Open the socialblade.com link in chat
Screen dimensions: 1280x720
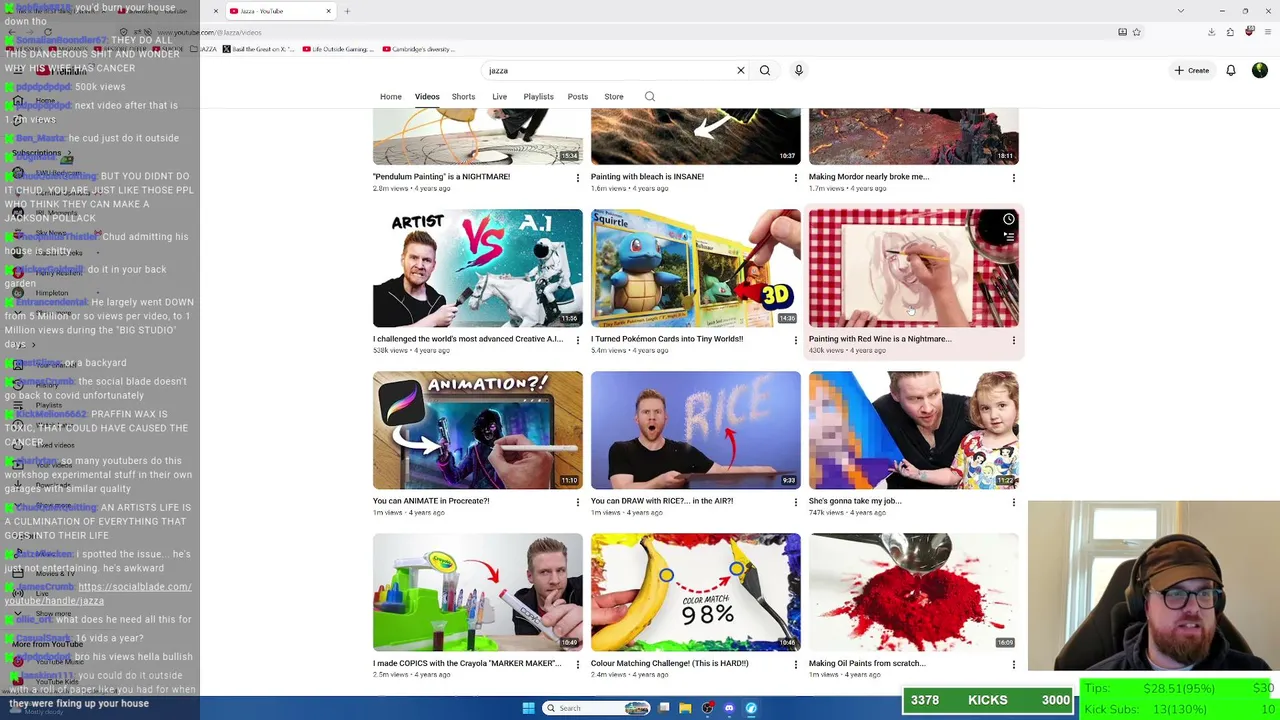coord(98,594)
